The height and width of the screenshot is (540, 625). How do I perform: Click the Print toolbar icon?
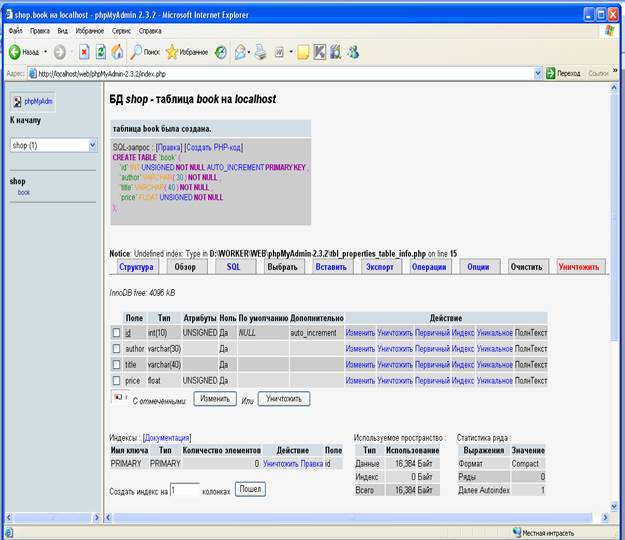pyautogui.click(x=260, y=52)
